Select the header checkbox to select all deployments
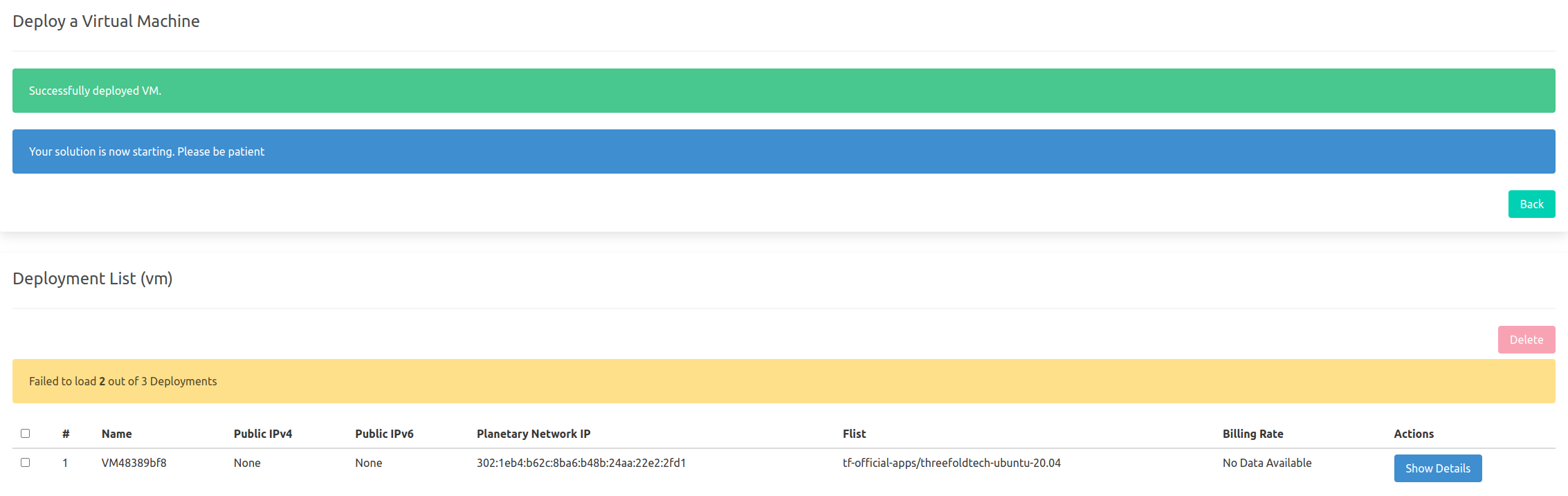This screenshot has width=1568, height=496. point(26,433)
